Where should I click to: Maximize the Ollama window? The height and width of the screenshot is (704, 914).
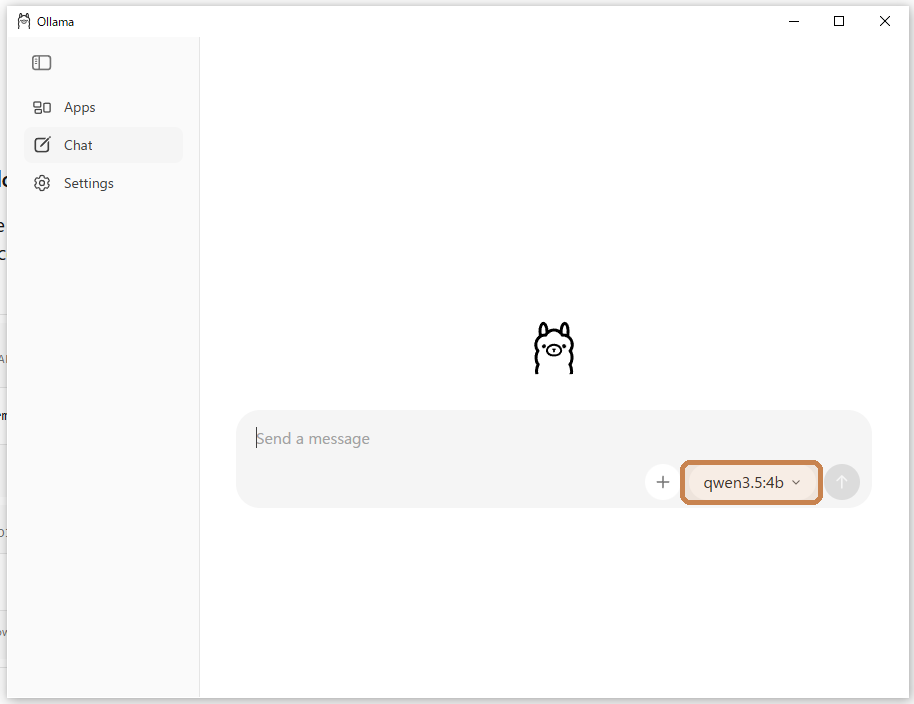pos(839,21)
